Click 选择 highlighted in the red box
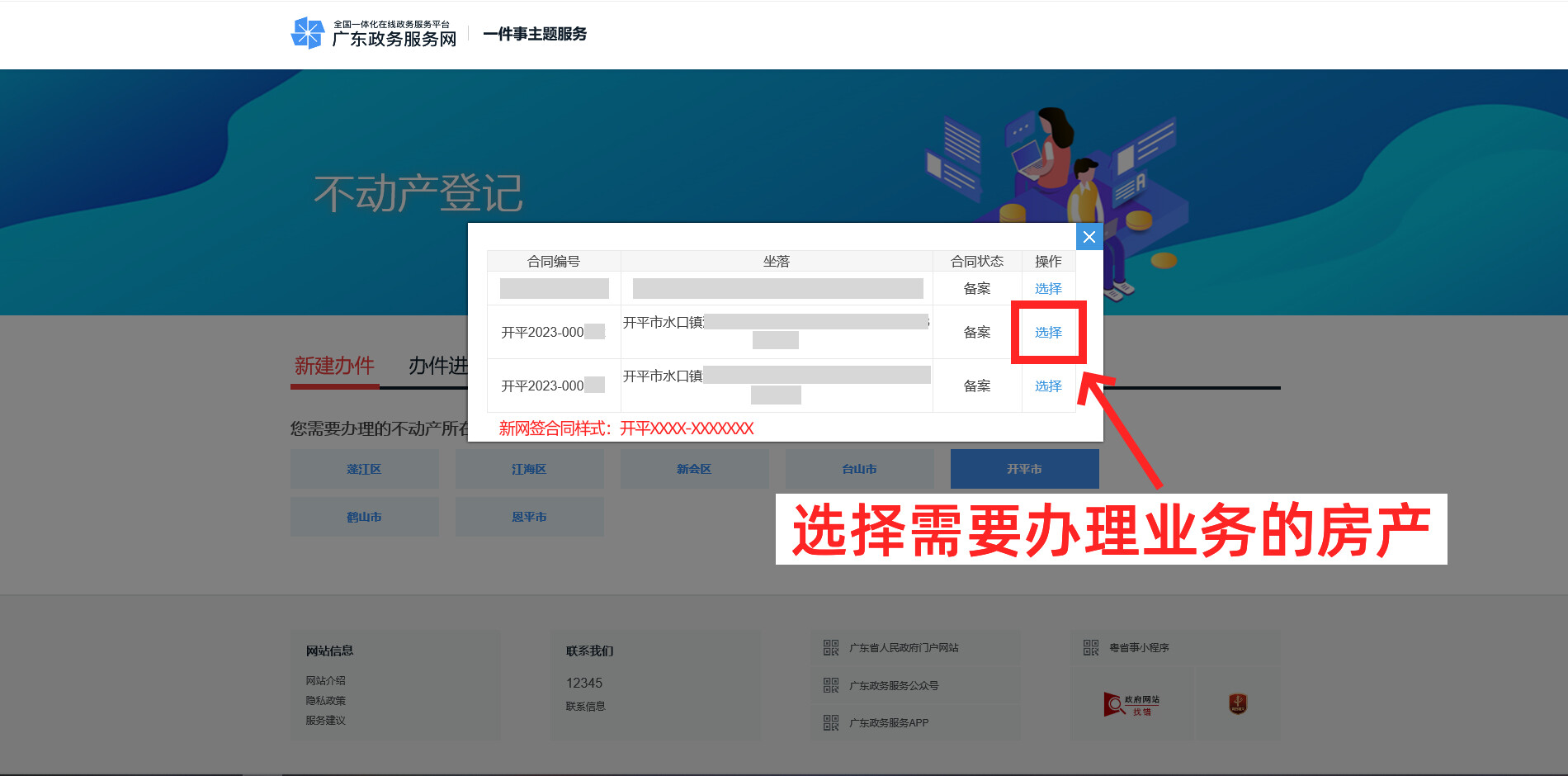1568x776 pixels. (1048, 333)
